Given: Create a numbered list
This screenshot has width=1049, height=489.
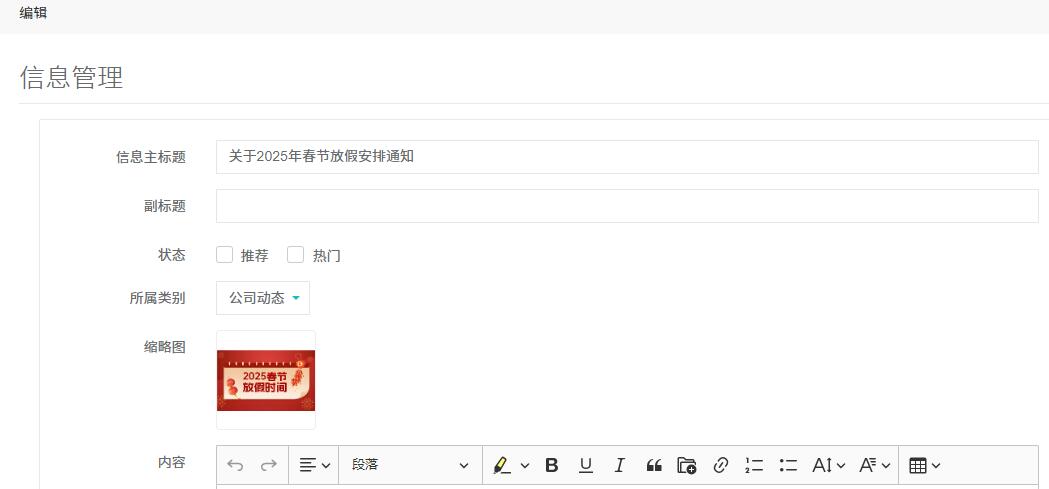Looking at the screenshot, I should tap(754, 465).
